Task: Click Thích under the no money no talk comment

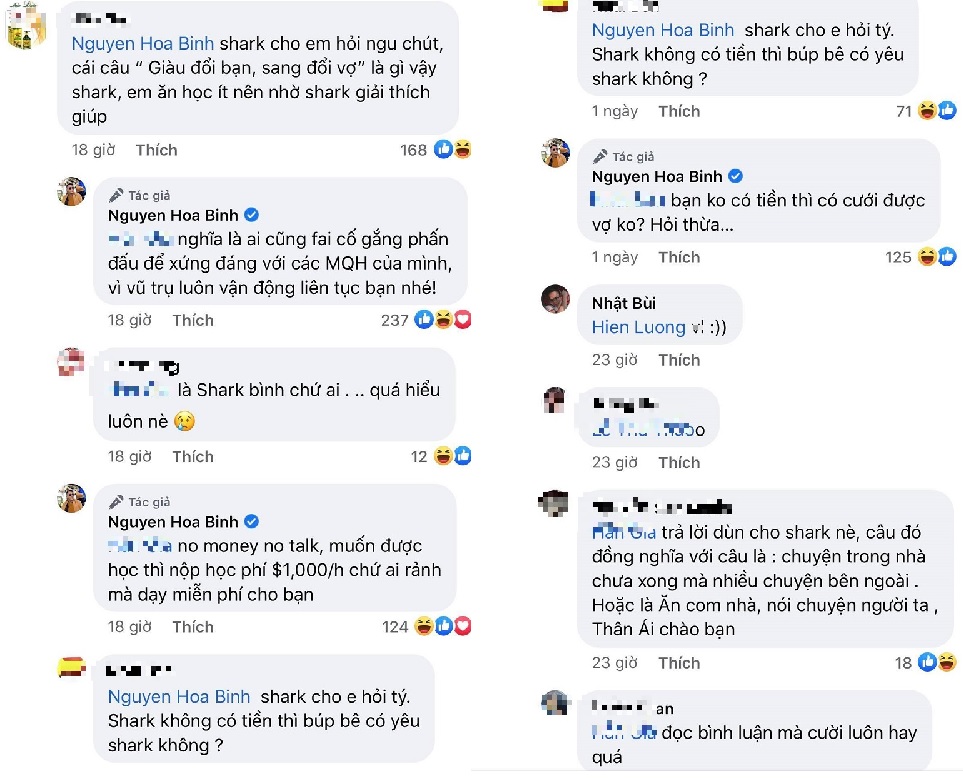Action: pyautogui.click(x=192, y=627)
